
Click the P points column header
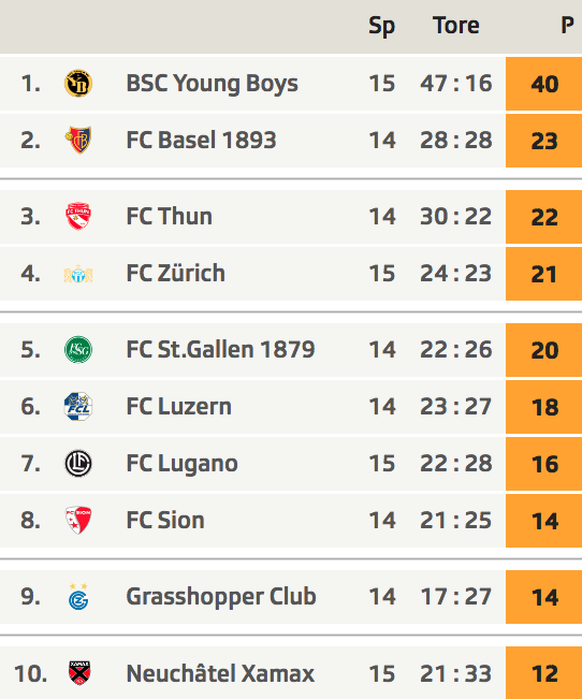pos(567,25)
